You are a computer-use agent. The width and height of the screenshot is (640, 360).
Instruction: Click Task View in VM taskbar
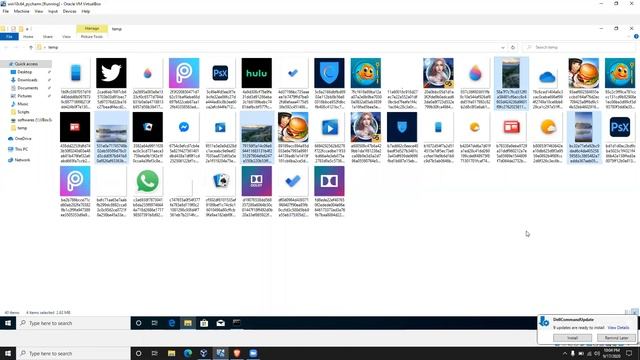coord(155,323)
